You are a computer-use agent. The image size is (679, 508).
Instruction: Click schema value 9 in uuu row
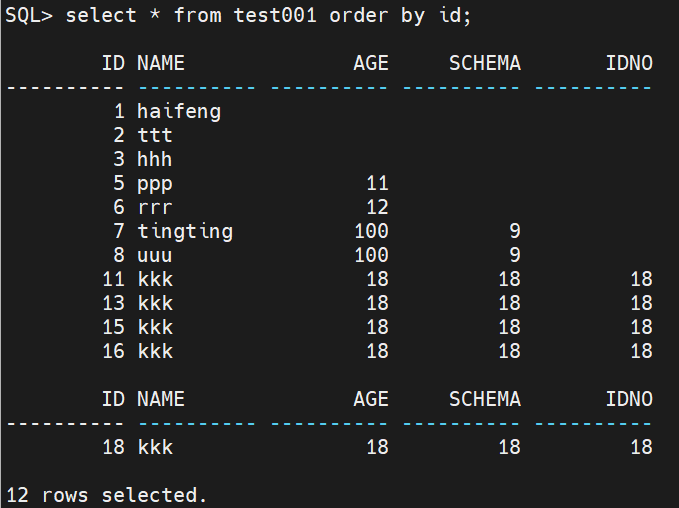click(x=514, y=255)
